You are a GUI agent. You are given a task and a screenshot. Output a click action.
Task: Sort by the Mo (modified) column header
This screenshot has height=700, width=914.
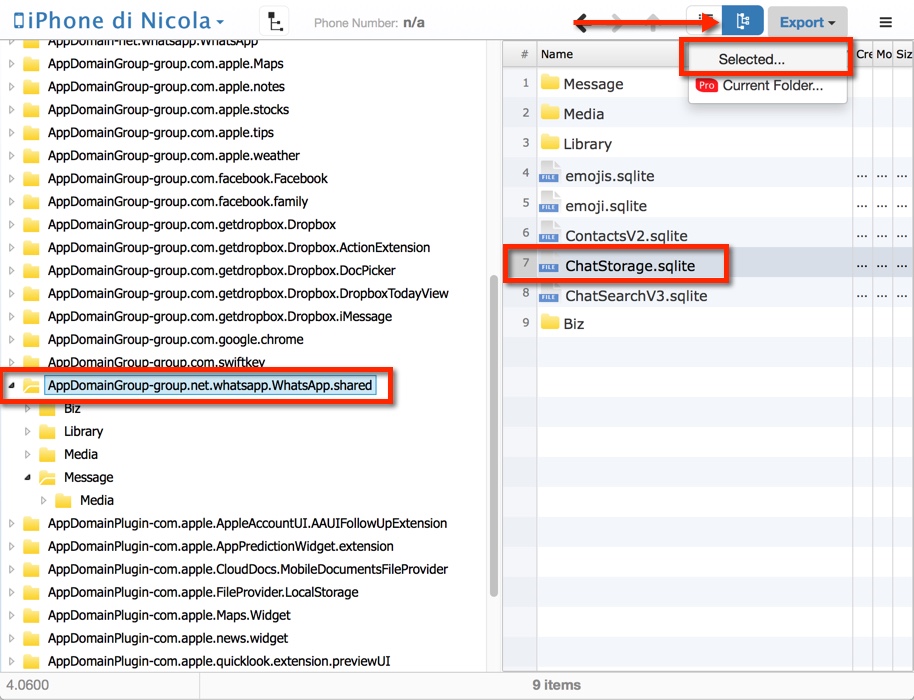point(884,54)
